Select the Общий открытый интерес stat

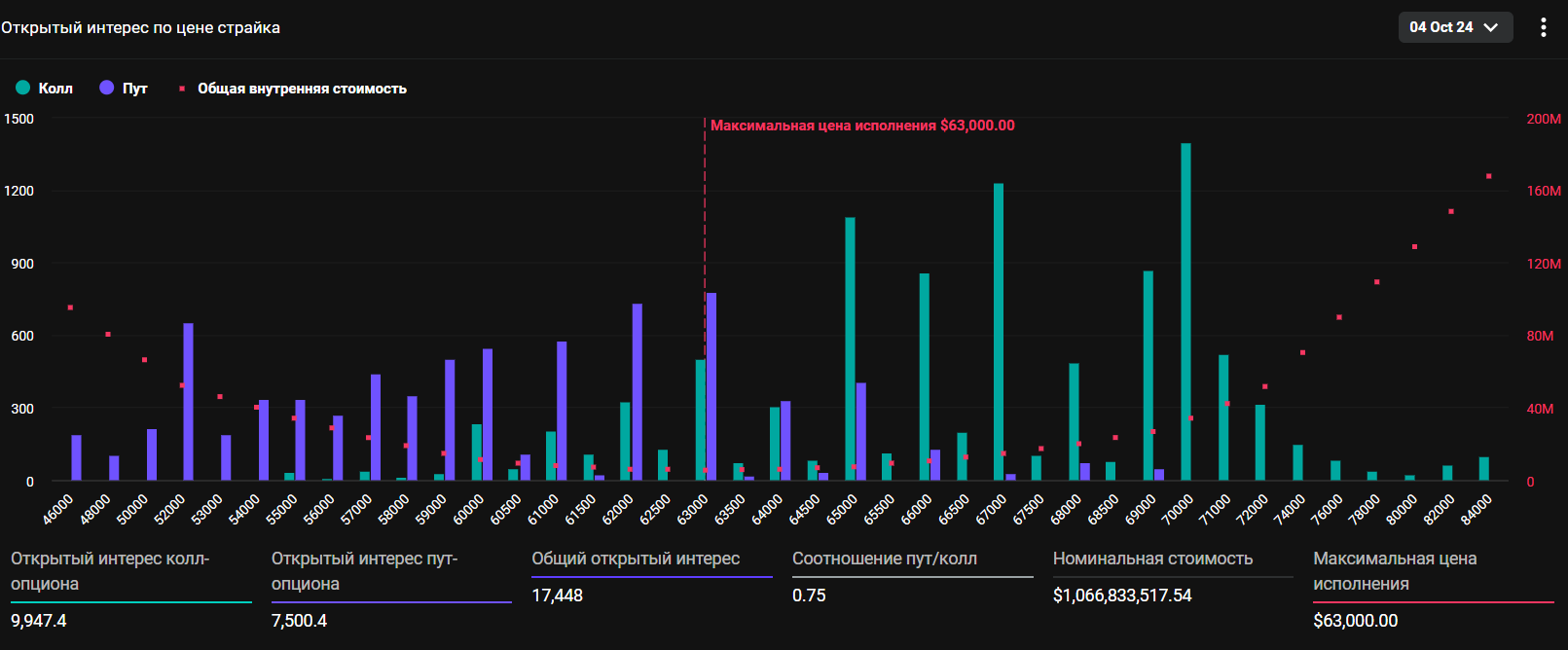(636, 559)
